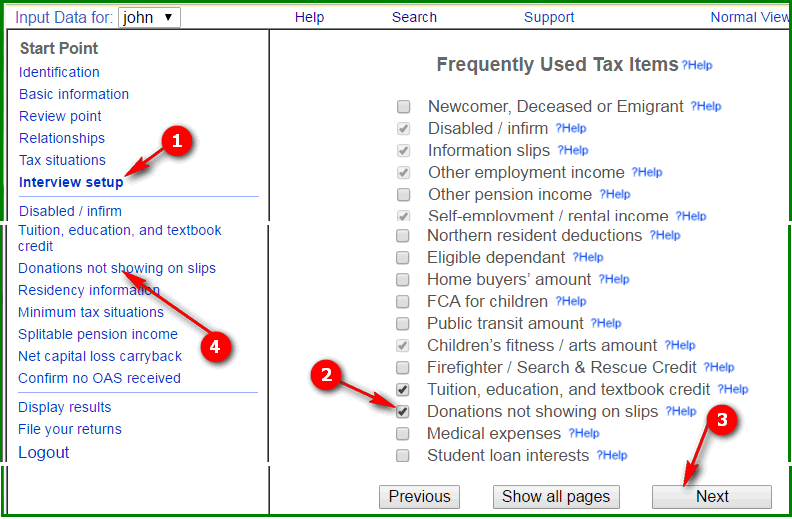This screenshot has height=519, width=792.
Task: Open ?Help for Northern resident deductions
Action: coord(665,236)
